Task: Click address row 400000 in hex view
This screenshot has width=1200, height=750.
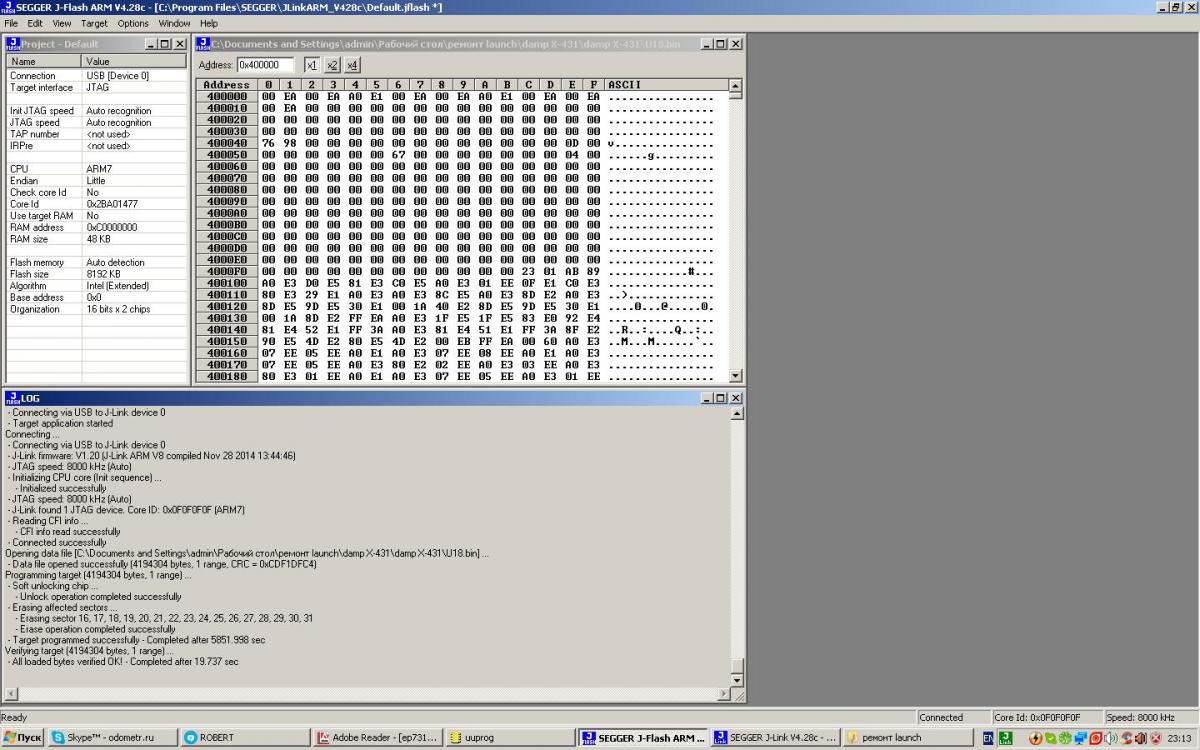Action: coord(226,97)
